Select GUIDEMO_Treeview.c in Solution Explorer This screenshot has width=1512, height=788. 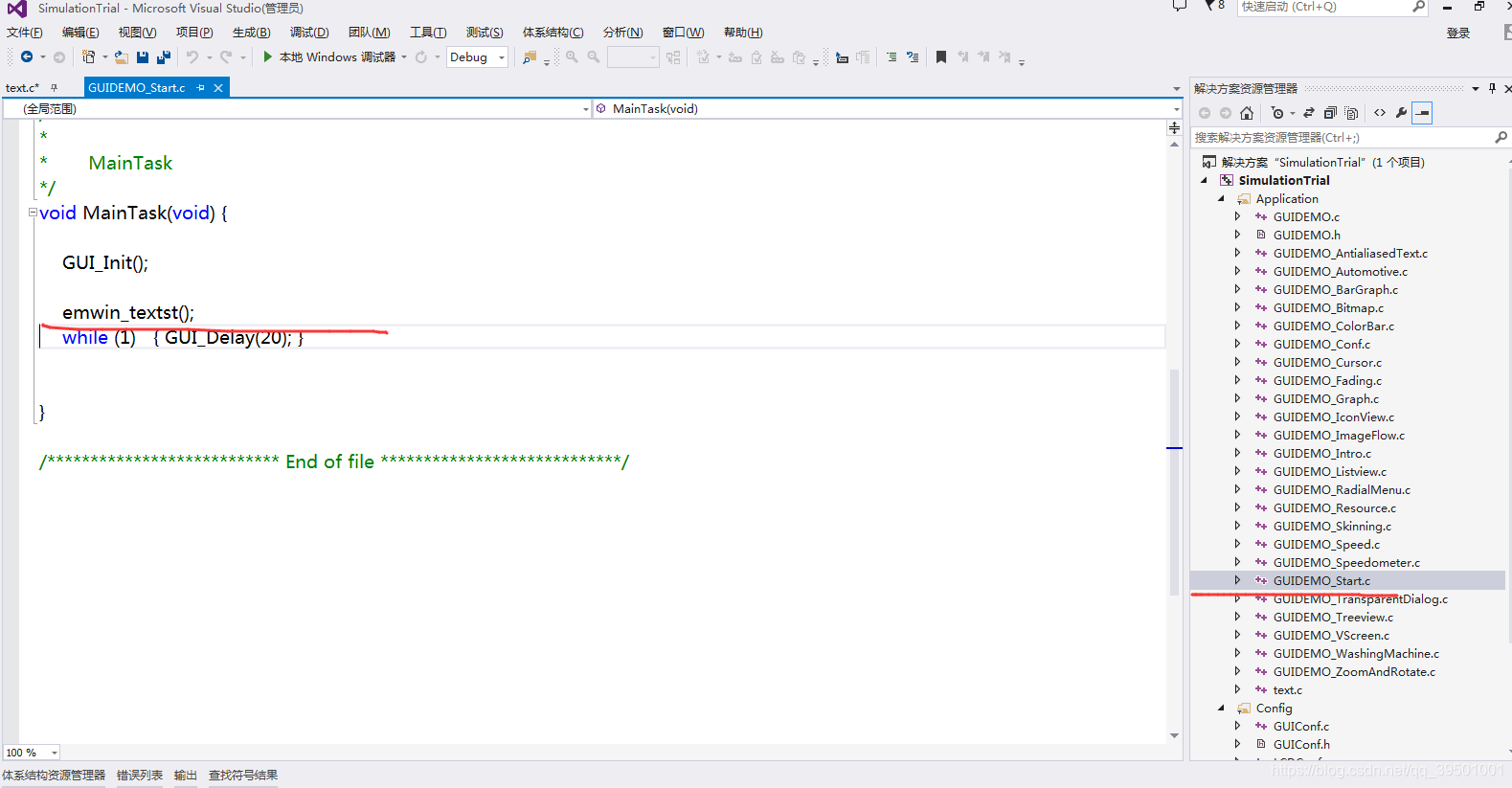[x=1333, y=618]
